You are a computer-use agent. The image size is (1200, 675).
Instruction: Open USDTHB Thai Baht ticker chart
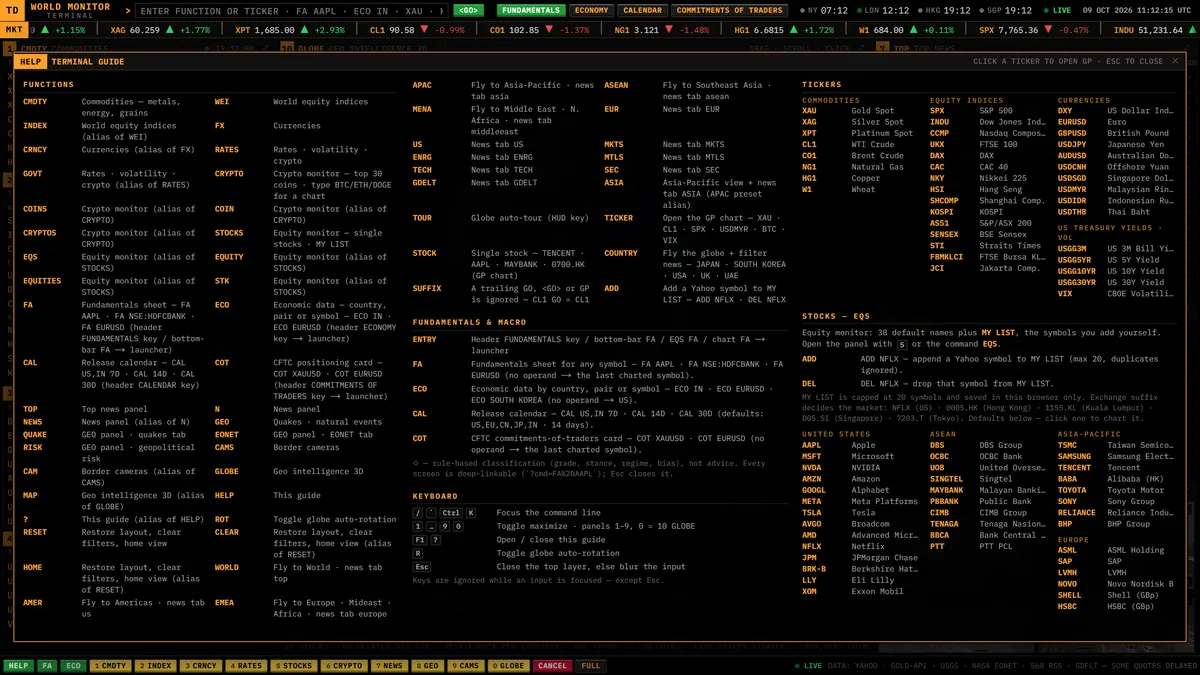tap(1115, 212)
